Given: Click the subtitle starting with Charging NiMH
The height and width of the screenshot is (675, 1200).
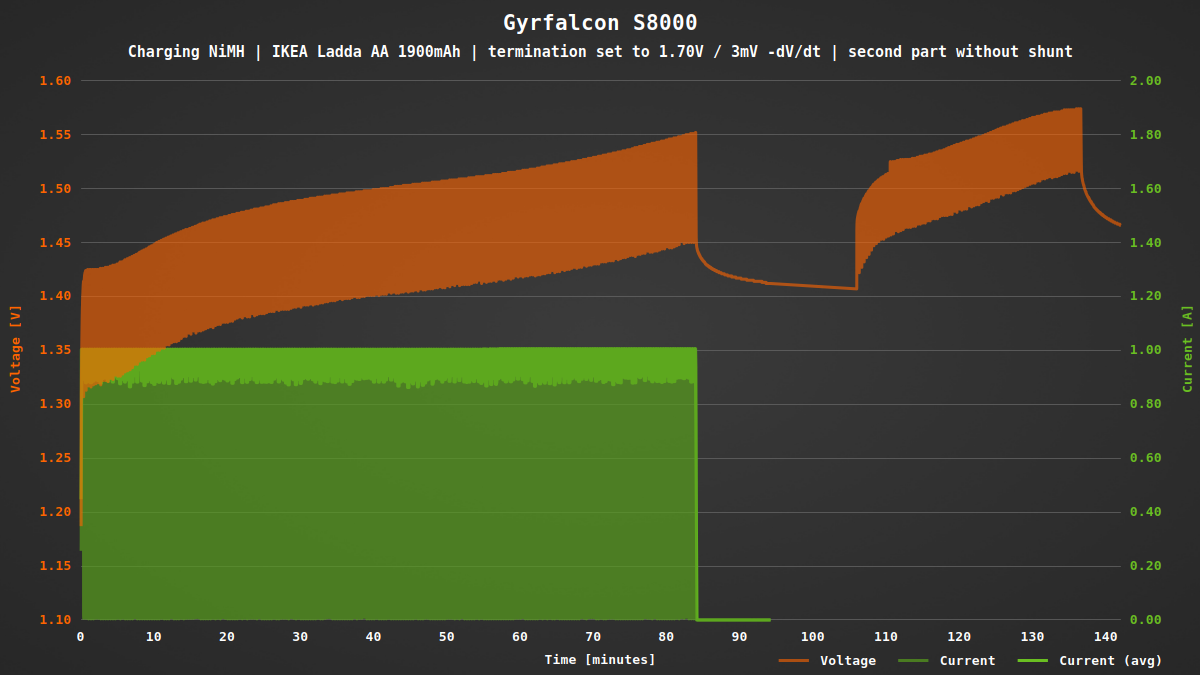Looking at the screenshot, I should [600, 52].
